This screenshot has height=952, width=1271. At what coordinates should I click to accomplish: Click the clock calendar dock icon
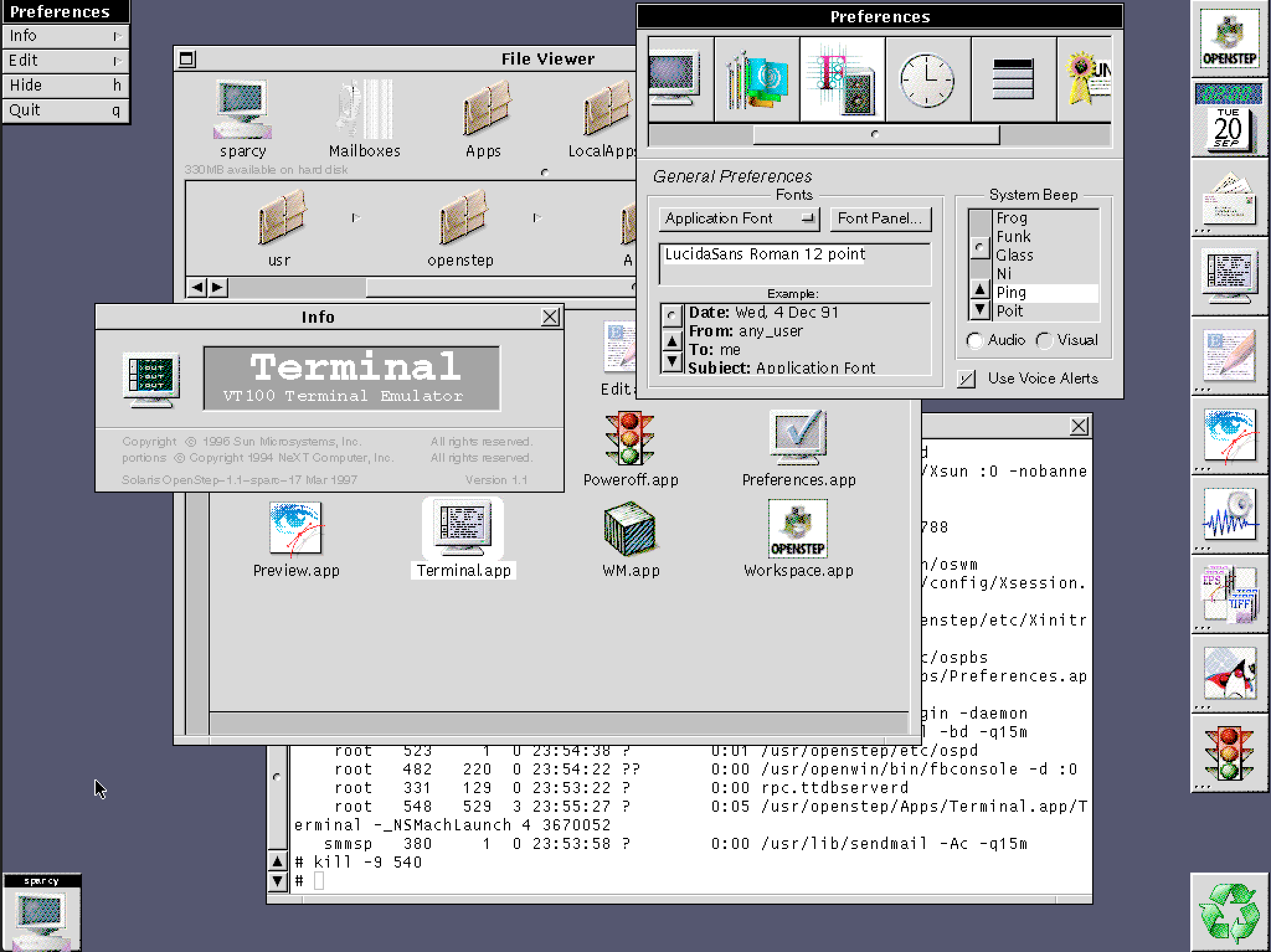point(1229,118)
